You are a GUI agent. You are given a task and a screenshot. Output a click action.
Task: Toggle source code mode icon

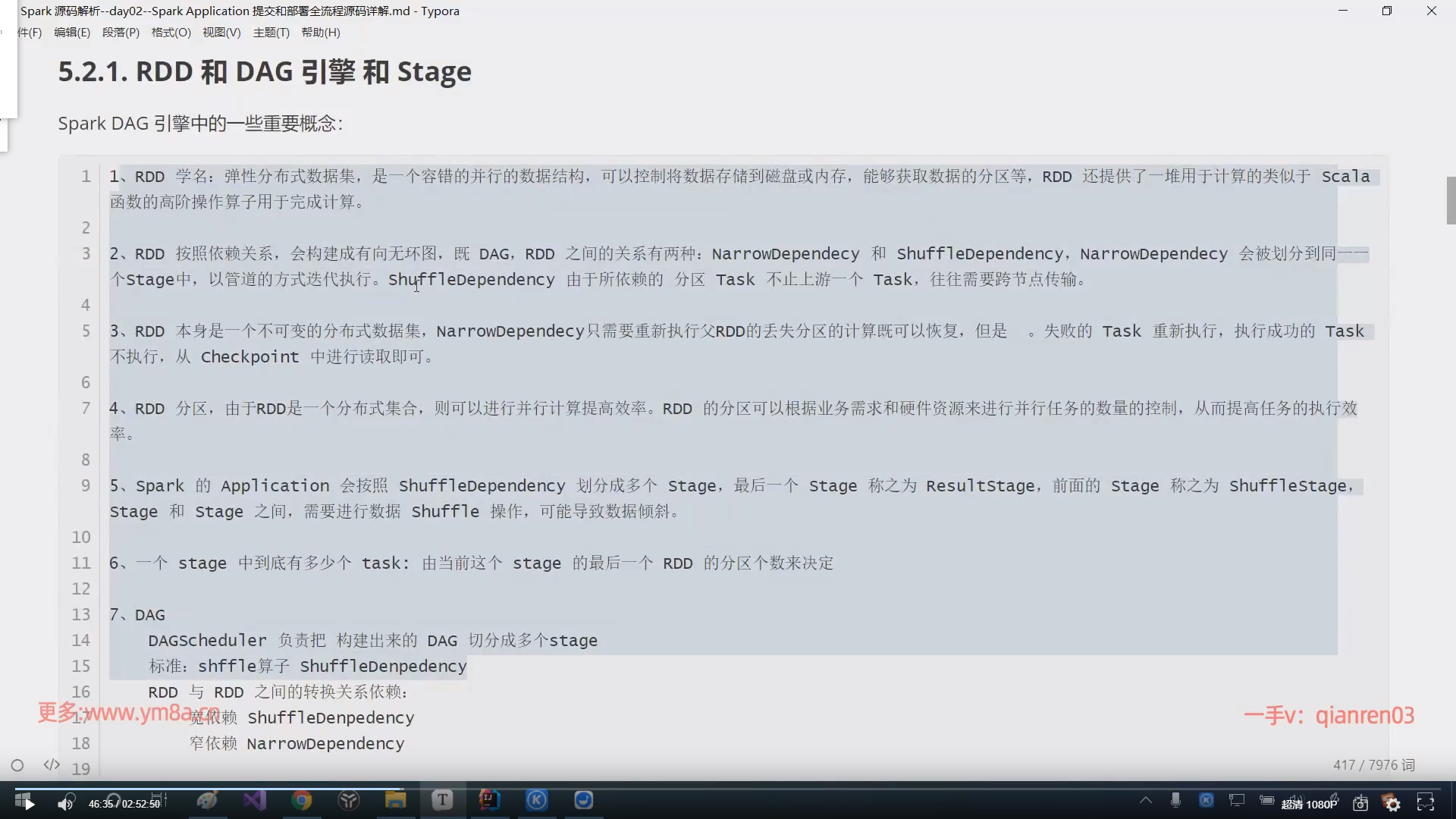click(x=52, y=765)
